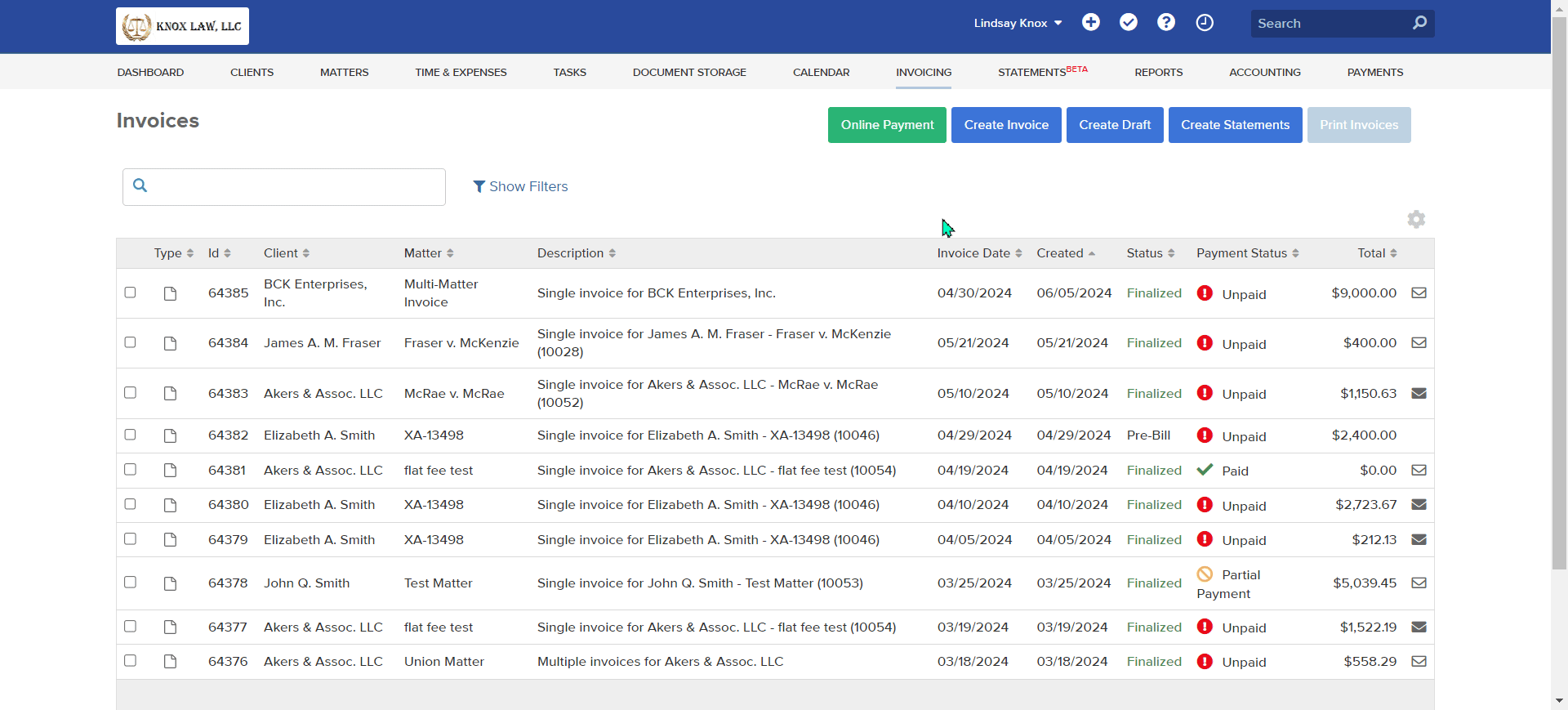This screenshot has width=1568, height=710.
Task: Open document icon for invoice 64380
Action: click(x=170, y=505)
